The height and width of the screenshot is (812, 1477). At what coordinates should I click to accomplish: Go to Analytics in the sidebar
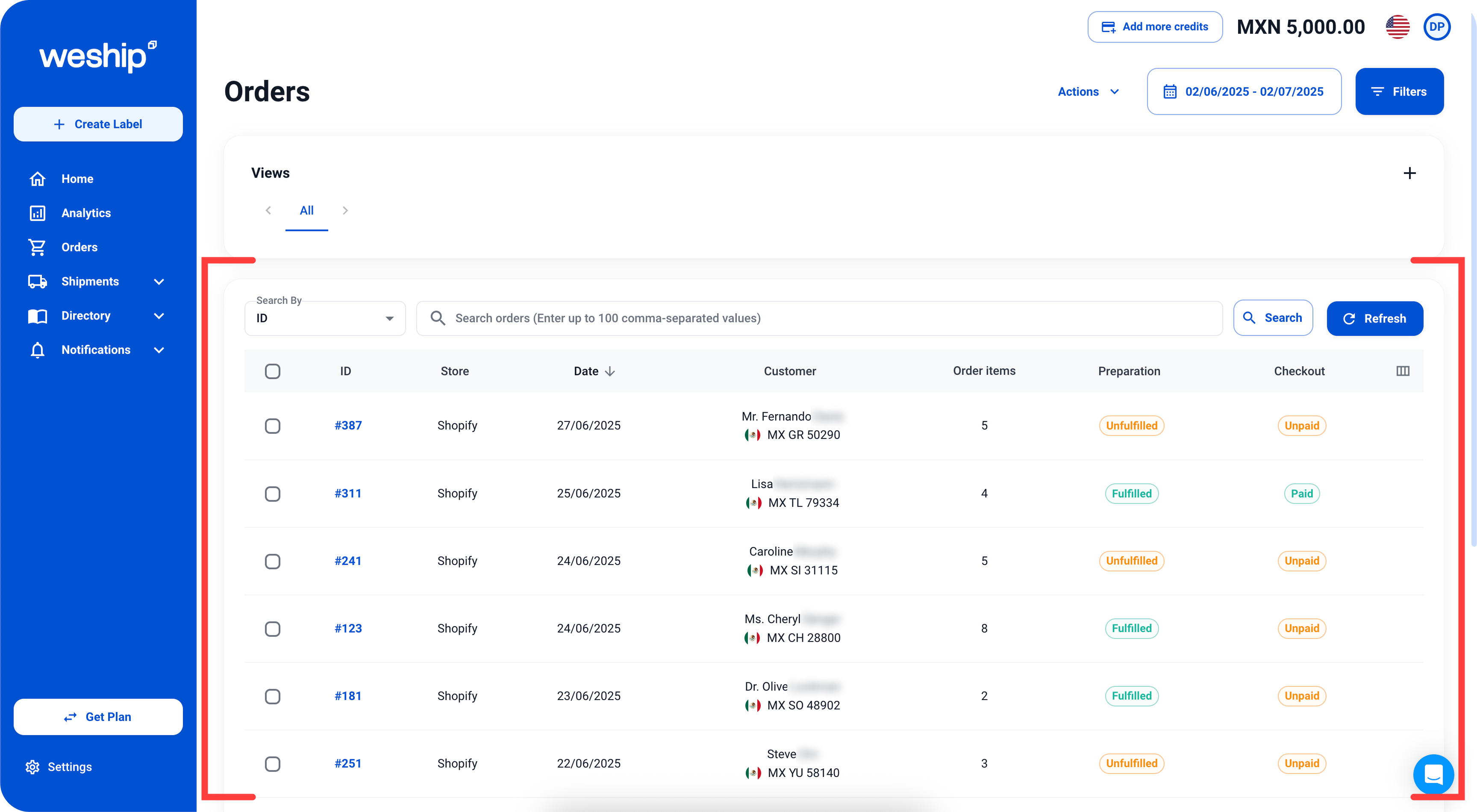pyautogui.click(x=86, y=213)
